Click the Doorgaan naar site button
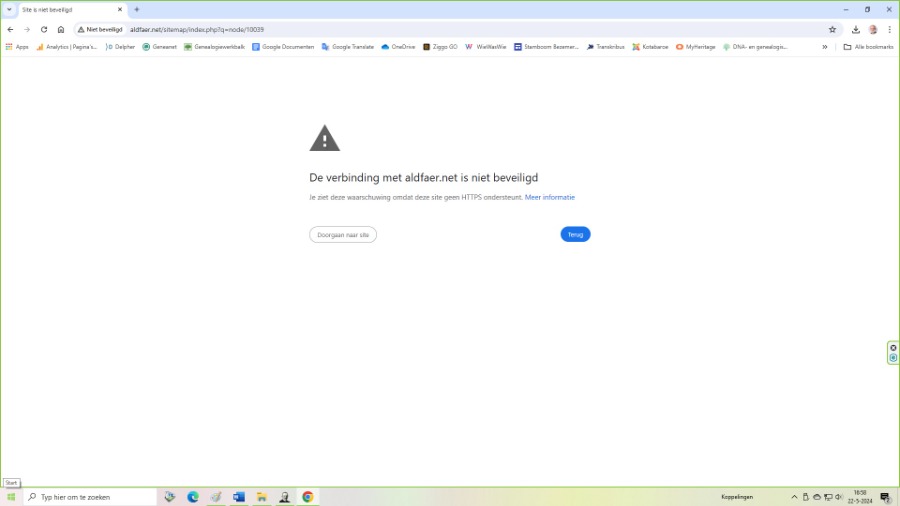This screenshot has height=506, width=900. point(343,234)
